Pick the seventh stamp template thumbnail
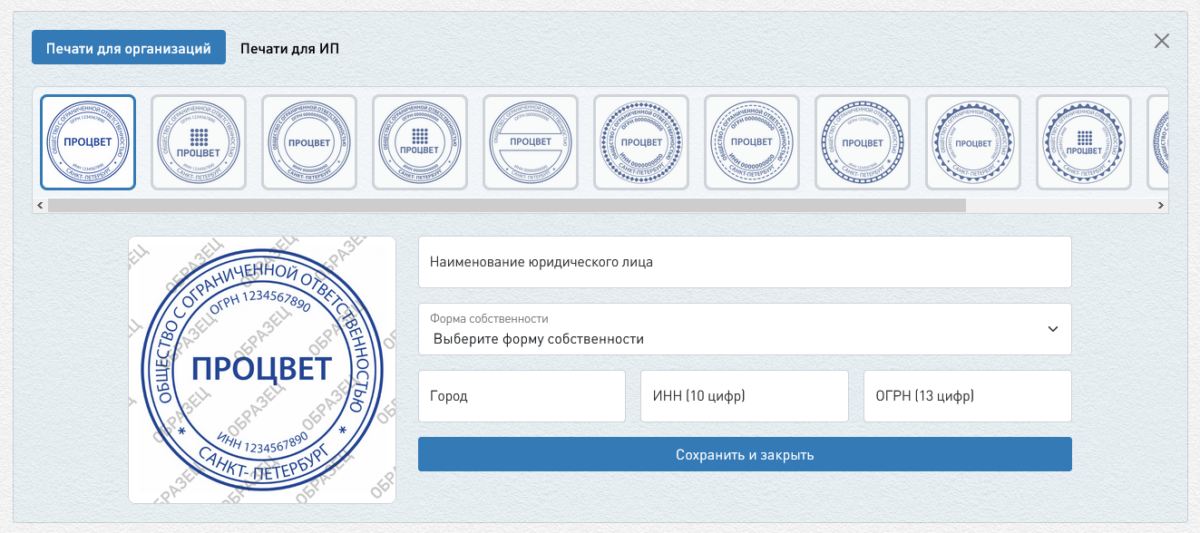 (x=751, y=142)
